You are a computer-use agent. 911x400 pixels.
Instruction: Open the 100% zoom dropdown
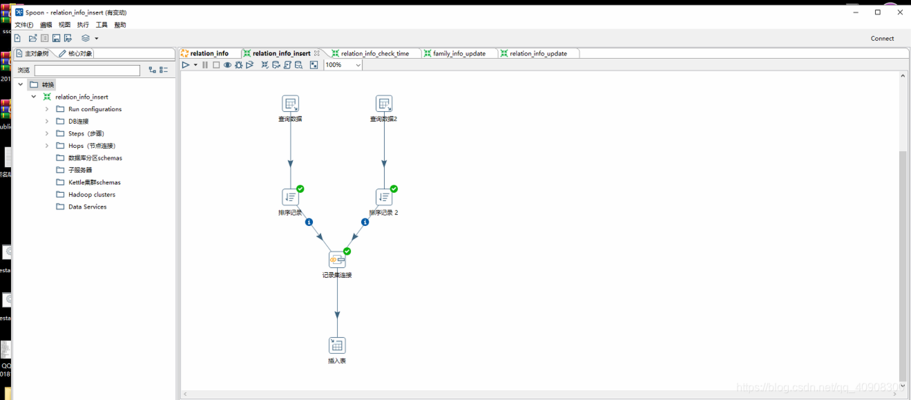click(x=343, y=65)
